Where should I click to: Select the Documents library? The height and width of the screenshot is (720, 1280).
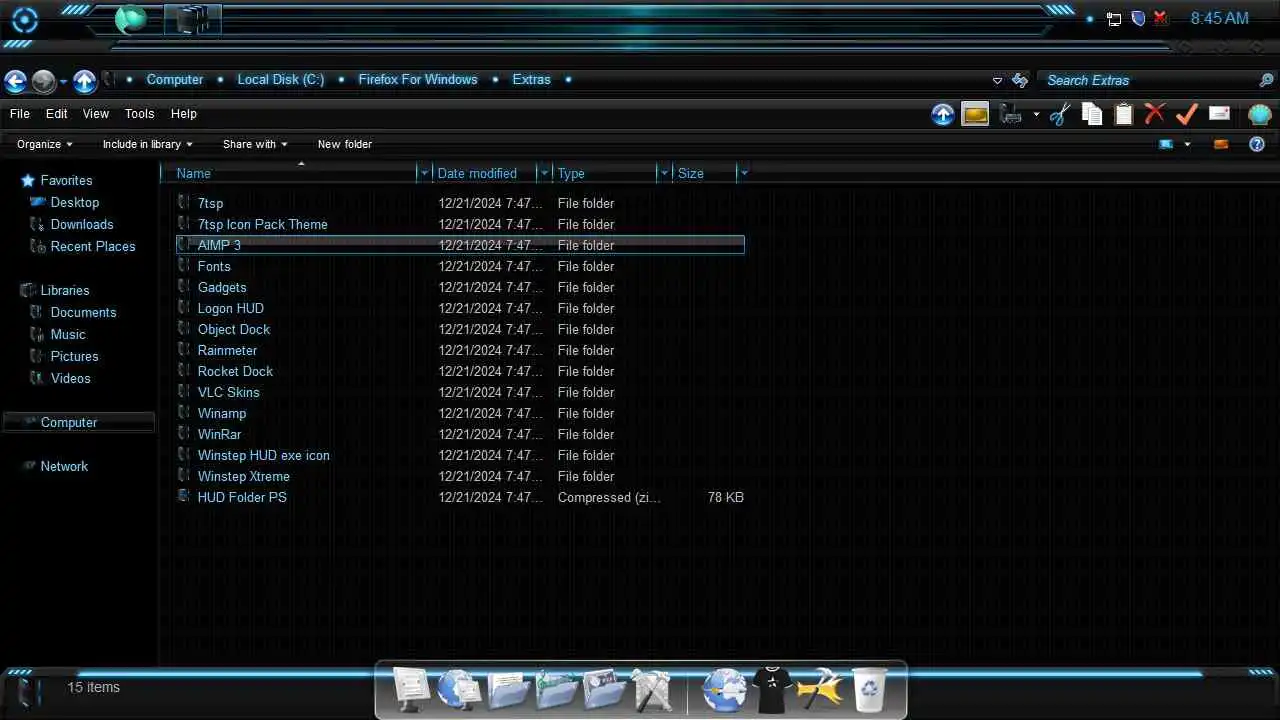(83, 313)
